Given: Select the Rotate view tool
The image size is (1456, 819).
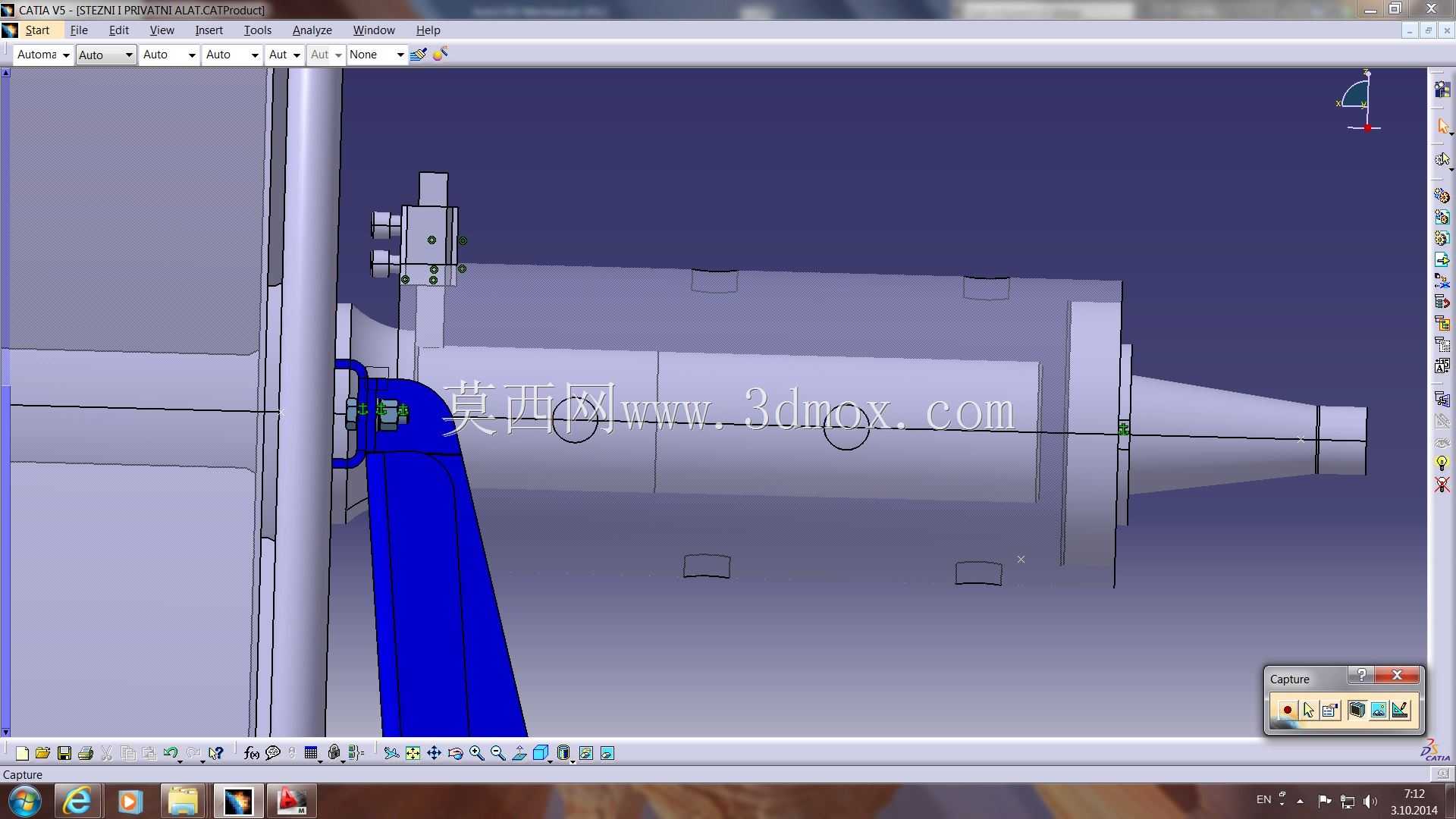Looking at the screenshot, I should click(455, 753).
